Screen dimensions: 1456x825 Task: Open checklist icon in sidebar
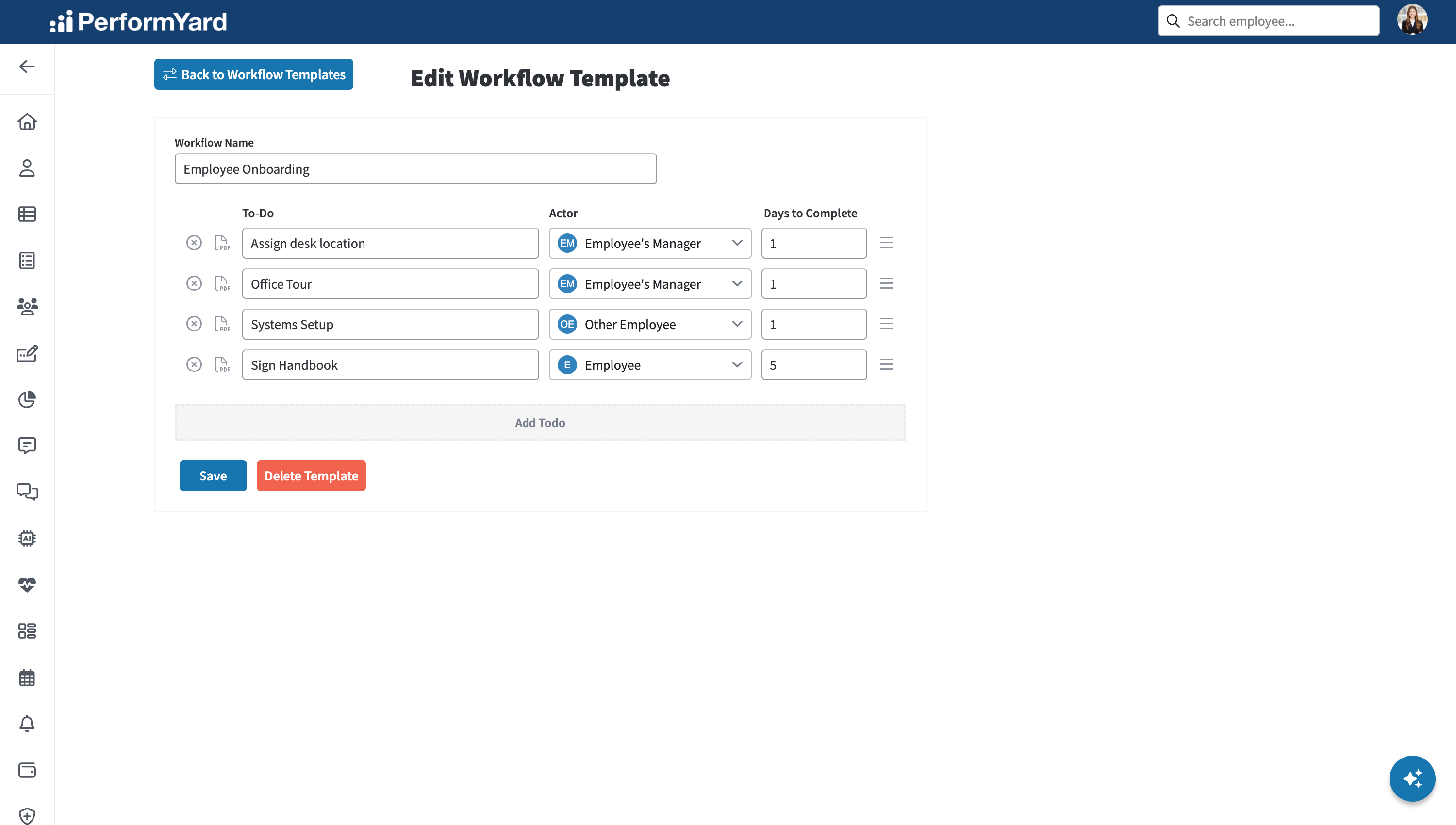(x=27, y=260)
